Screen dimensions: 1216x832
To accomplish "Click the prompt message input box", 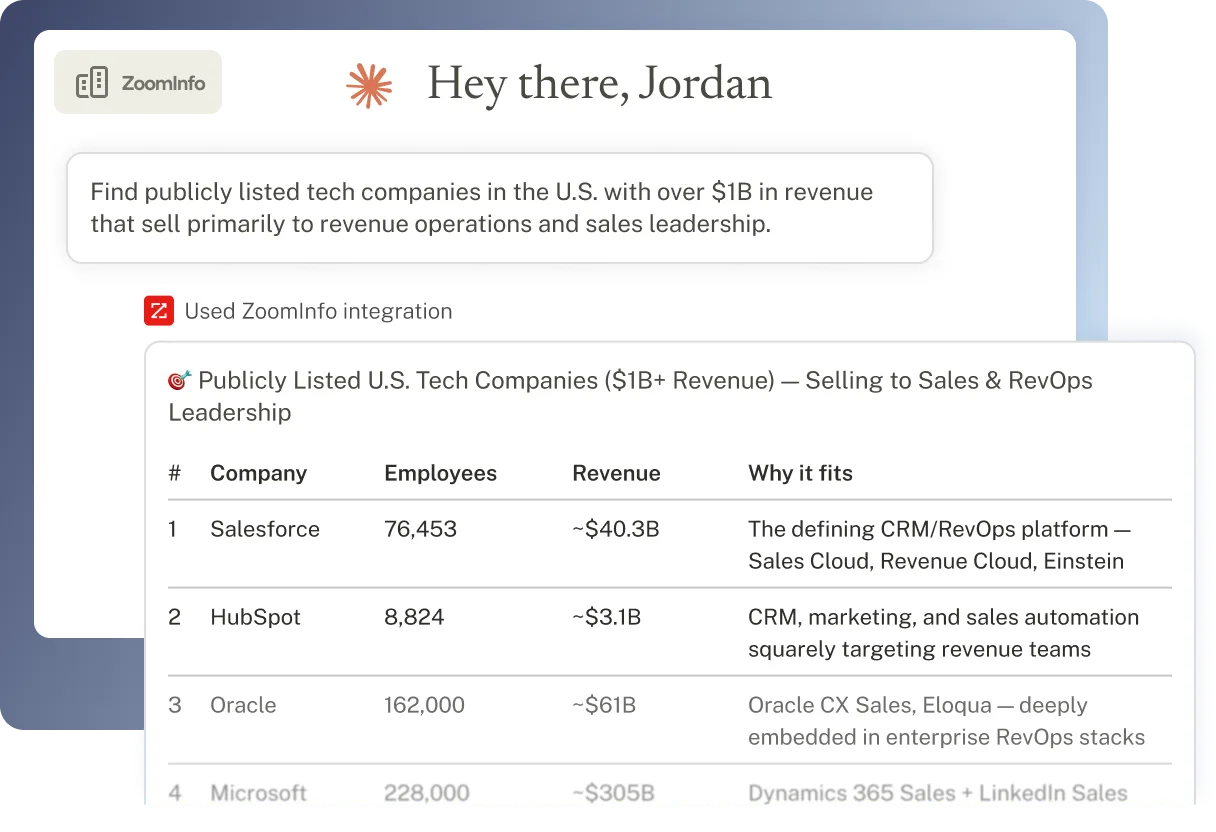I will (499, 208).
